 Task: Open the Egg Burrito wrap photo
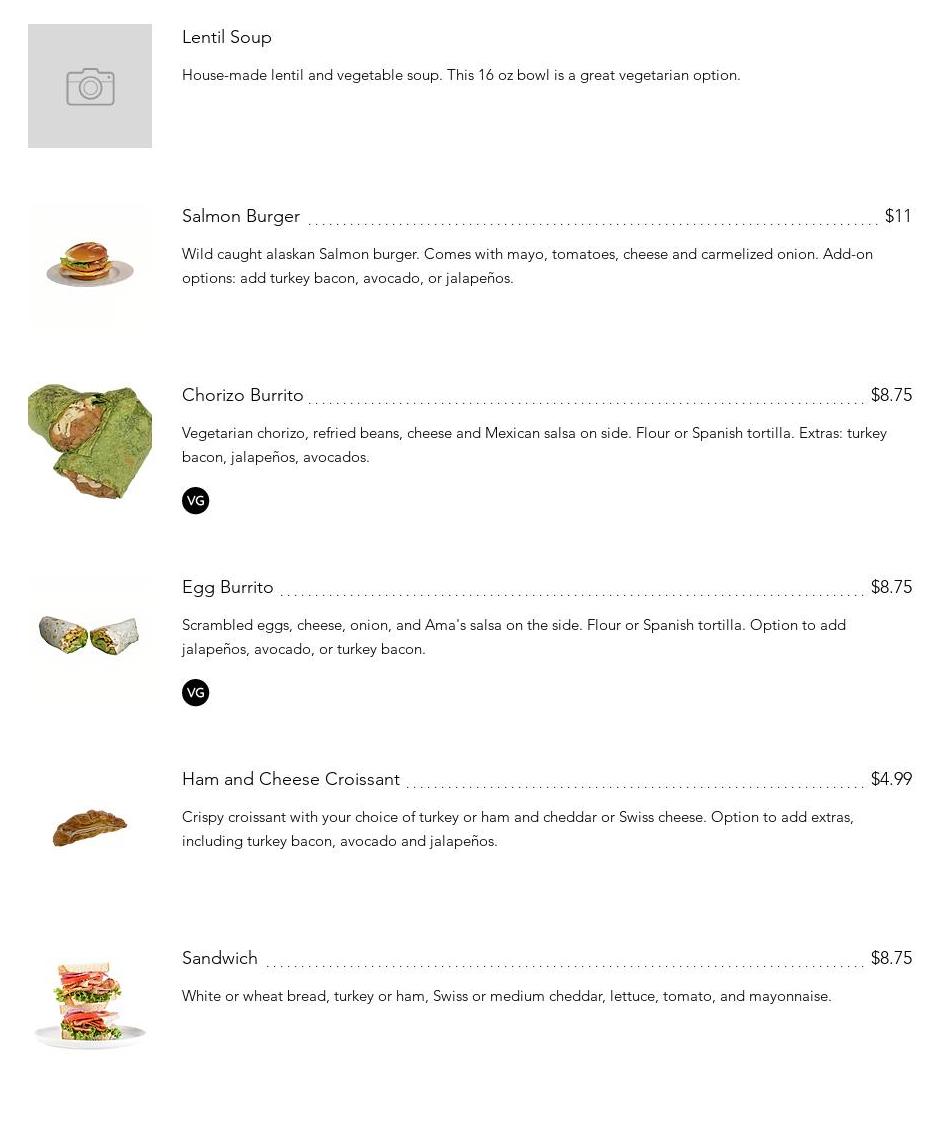click(x=90, y=635)
